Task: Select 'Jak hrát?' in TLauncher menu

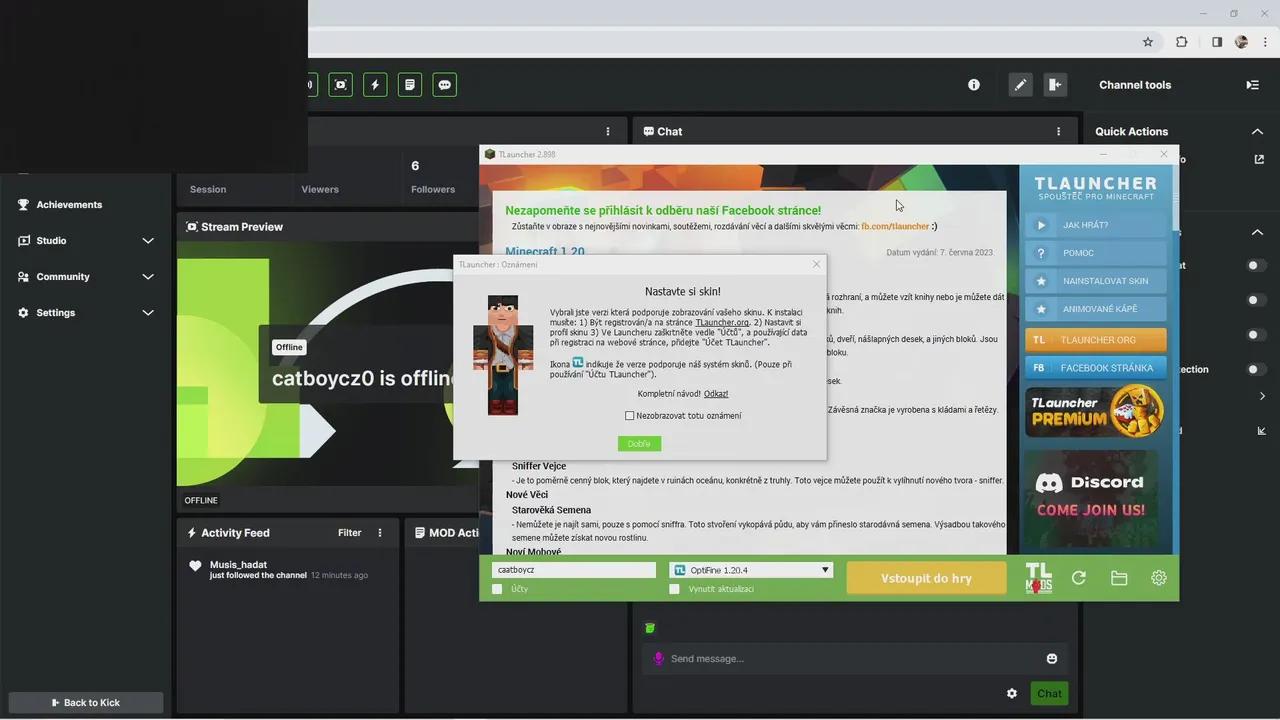Action: (x=1095, y=225)
